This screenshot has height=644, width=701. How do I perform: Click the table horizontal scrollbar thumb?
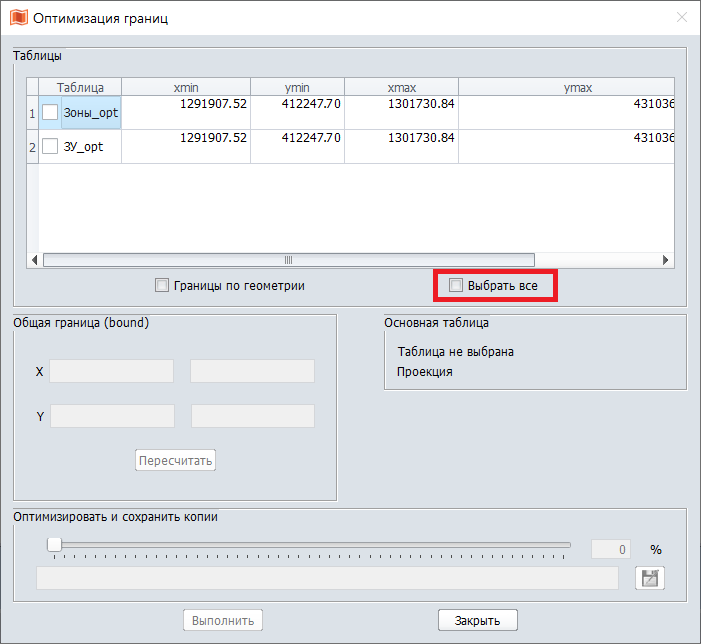[x=288, y=260]
